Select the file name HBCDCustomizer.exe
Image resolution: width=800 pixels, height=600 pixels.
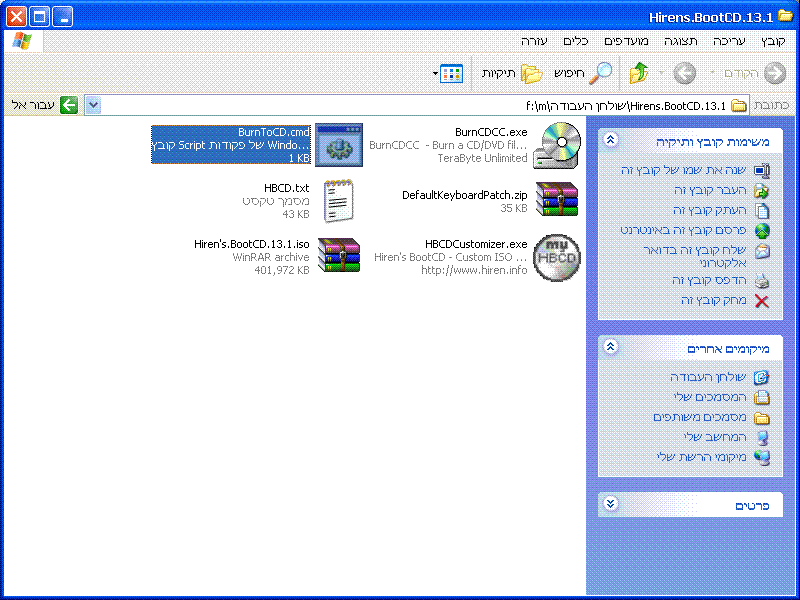pos(476,244)
